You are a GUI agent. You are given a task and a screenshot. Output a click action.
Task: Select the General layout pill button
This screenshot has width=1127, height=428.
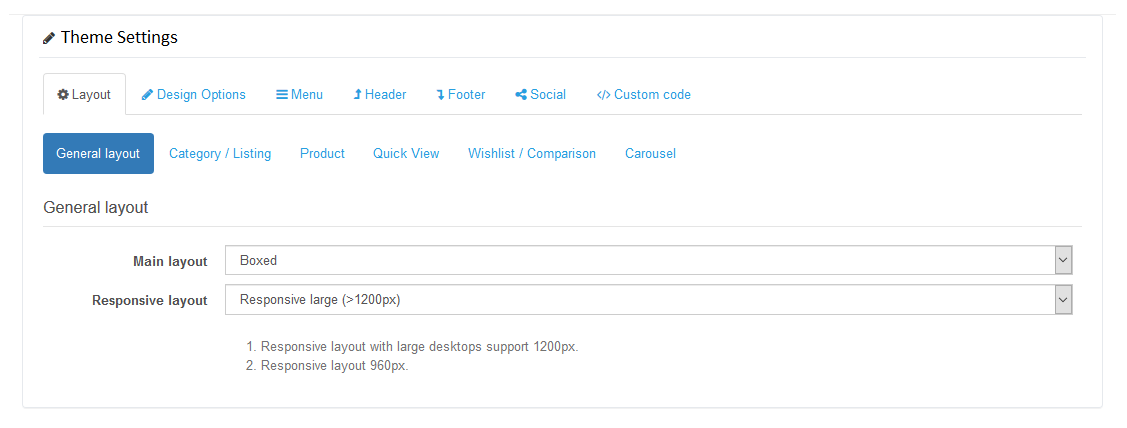[98, 154]
